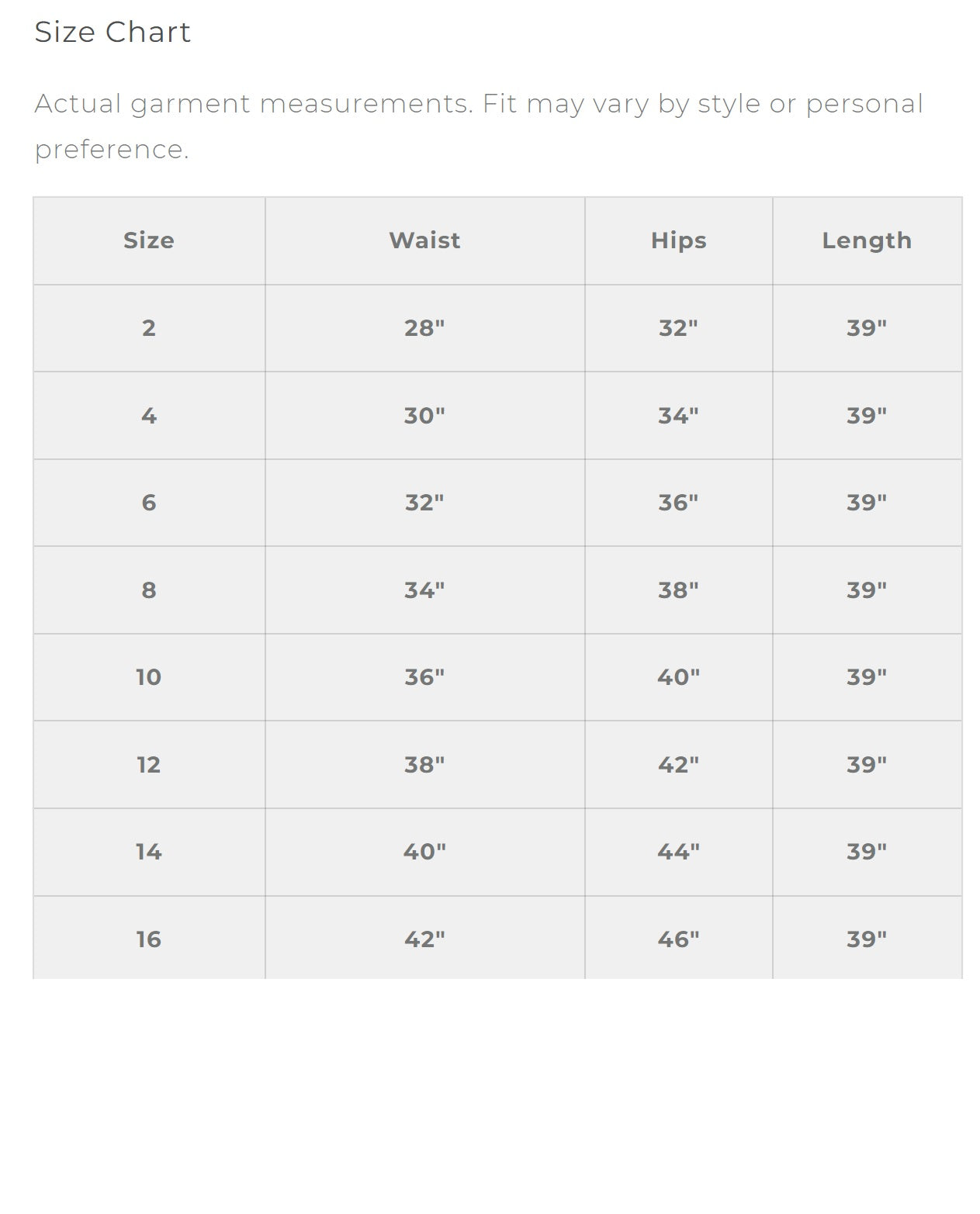Screen dimensions: 980x1214
Task: Click the length value in size 2 row
Action: click(867, 328)
